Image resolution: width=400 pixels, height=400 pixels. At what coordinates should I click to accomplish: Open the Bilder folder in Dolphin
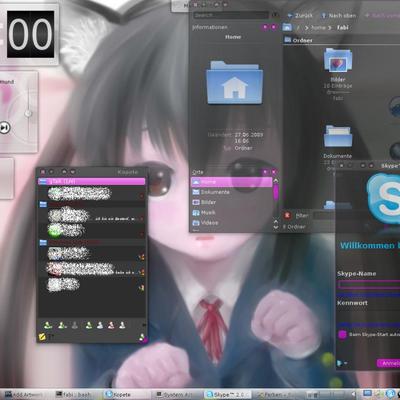(338, 60)
